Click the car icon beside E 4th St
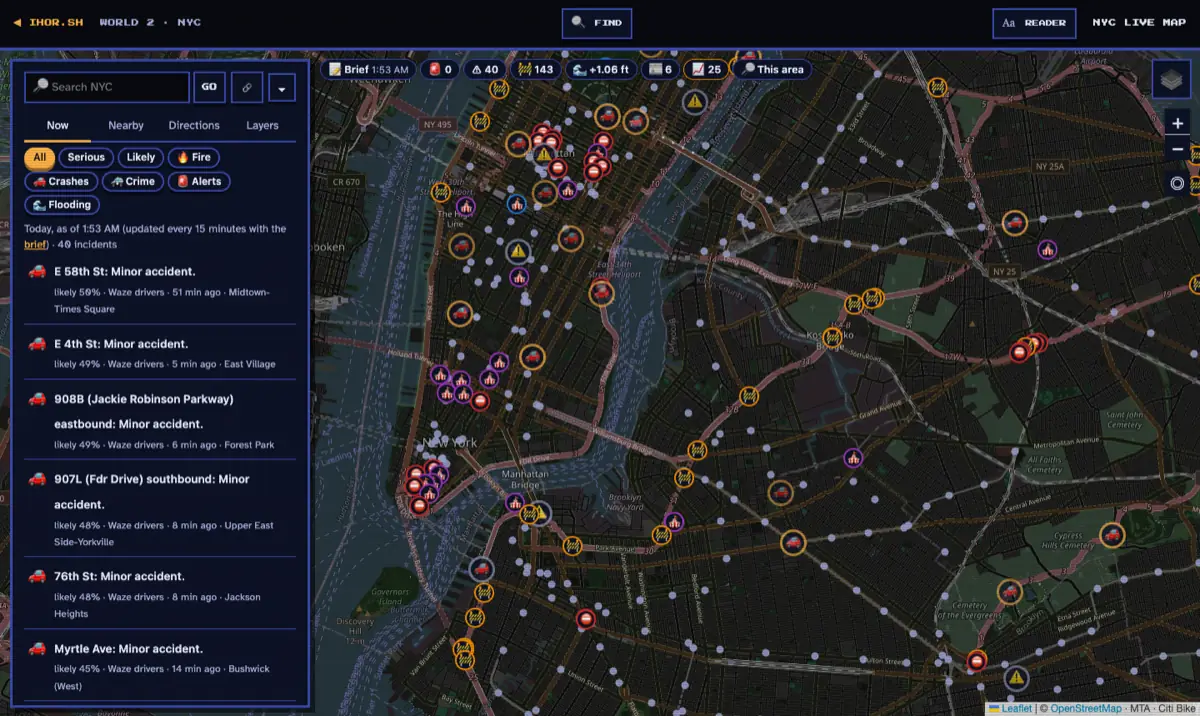The width and height of the screenshot is (1200, 716). click(37, 343)
